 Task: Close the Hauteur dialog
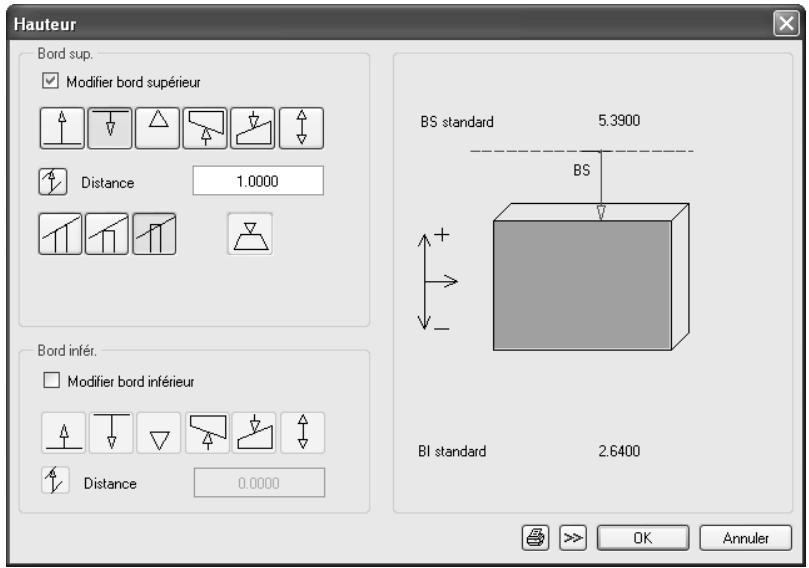tap(786, 24)
